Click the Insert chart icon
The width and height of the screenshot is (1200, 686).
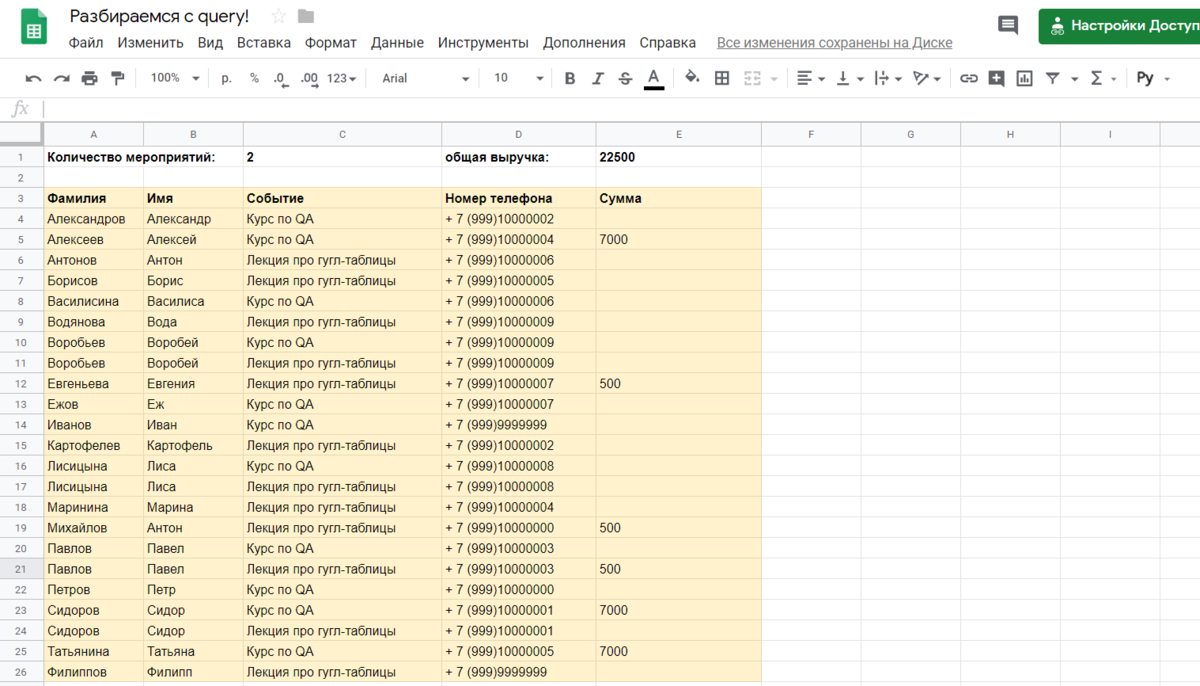1024,78
